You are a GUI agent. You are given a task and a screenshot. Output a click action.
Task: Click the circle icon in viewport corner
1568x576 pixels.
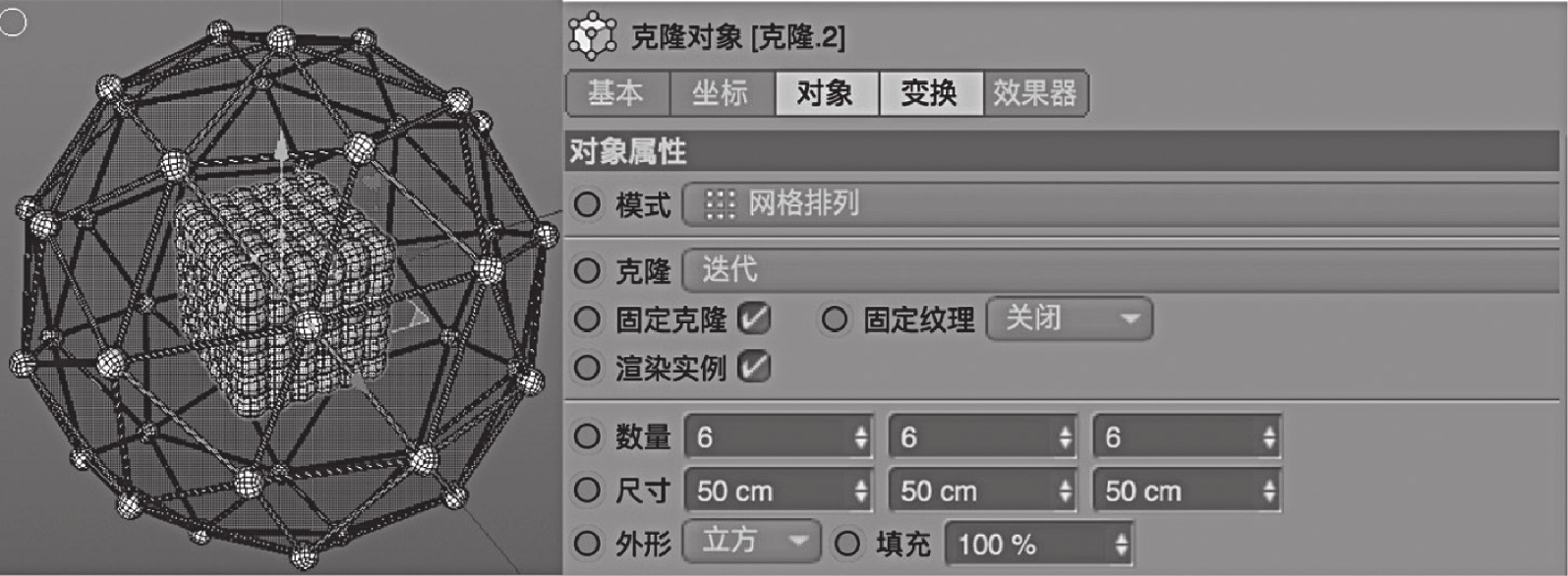point(14,22)
